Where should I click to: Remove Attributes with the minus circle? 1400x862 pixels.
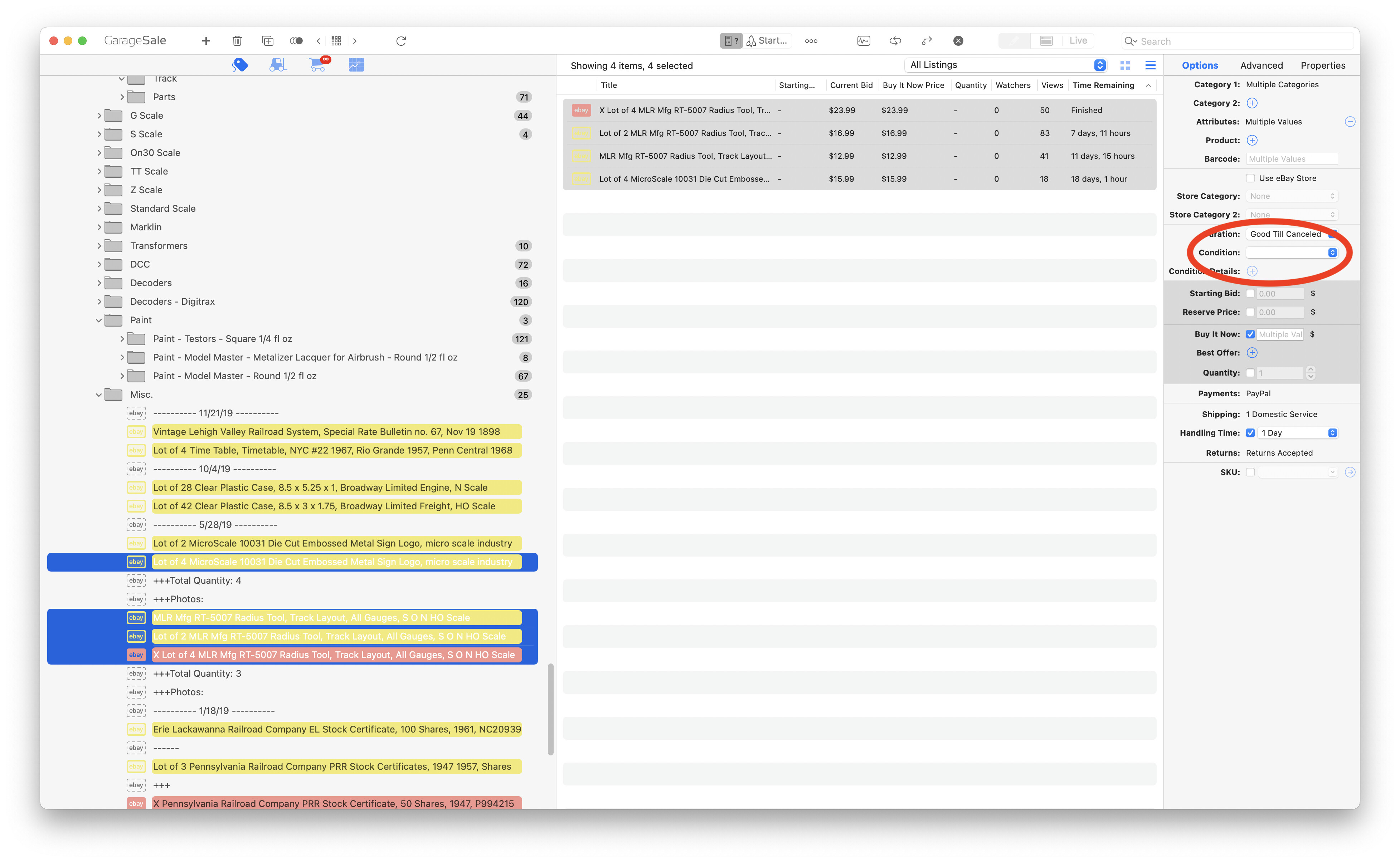pos(1349,122)
